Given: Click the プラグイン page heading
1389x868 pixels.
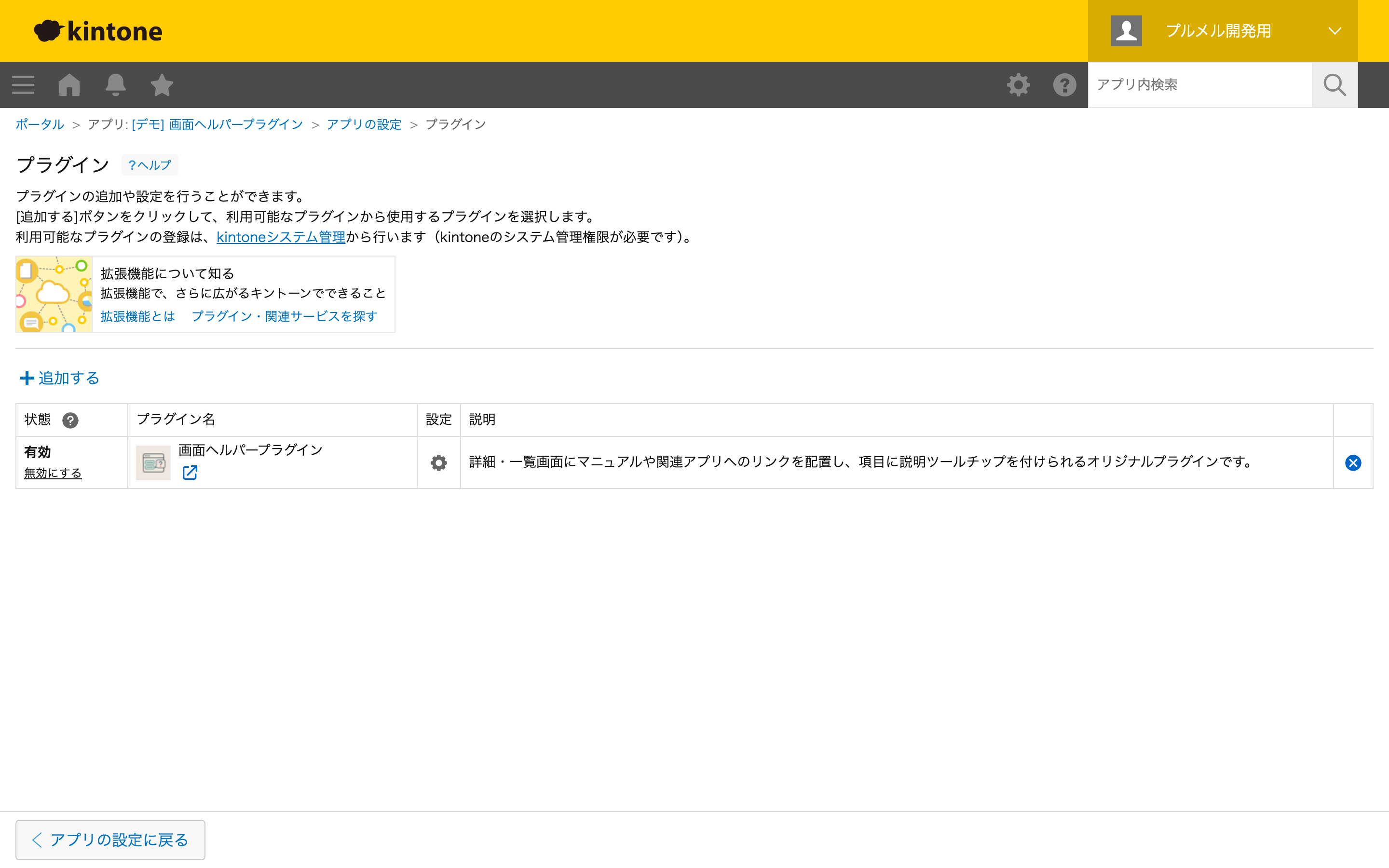Looking at the screenshot, I should click(63, 165).
